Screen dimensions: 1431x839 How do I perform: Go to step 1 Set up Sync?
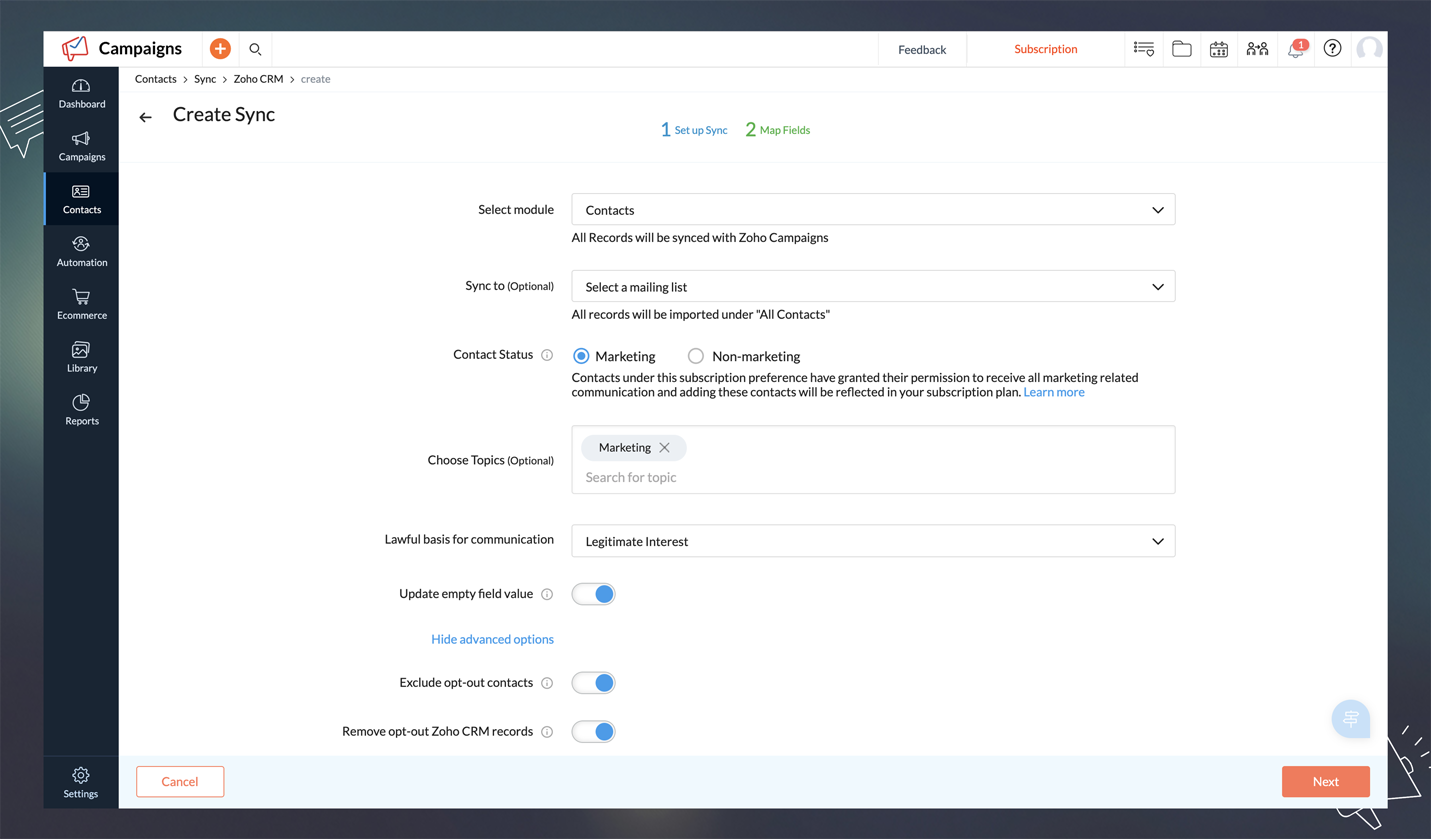tap(694, 130)
